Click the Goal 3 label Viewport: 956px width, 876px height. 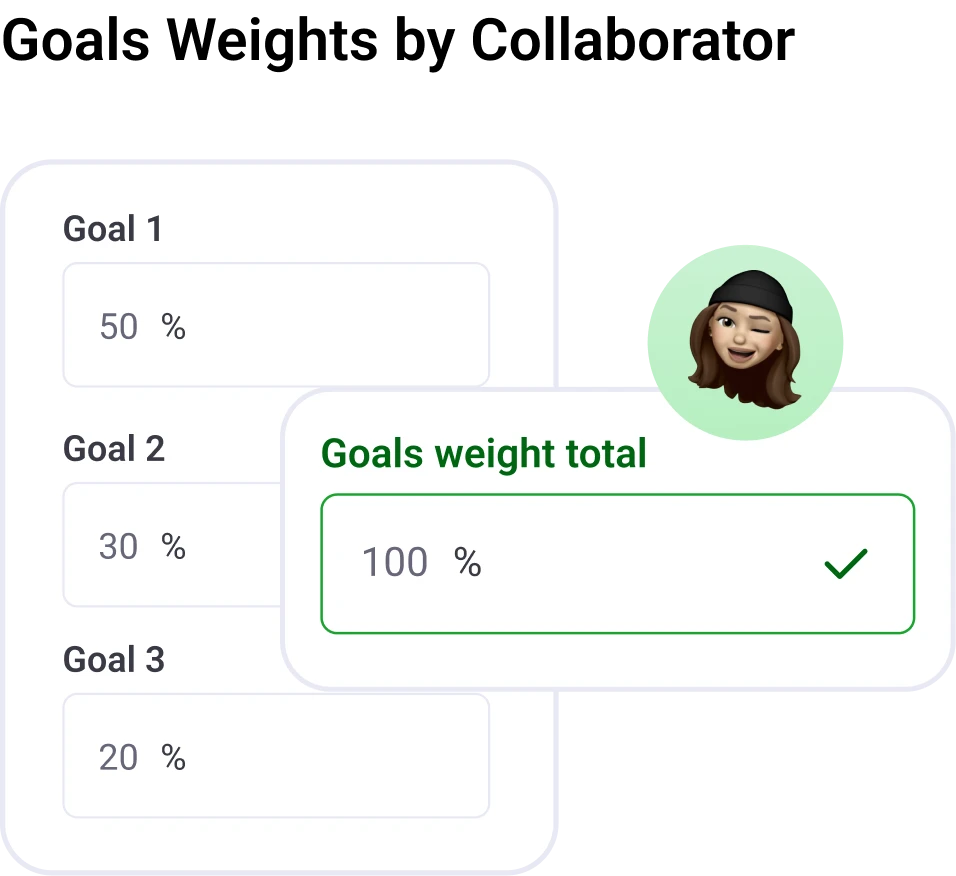point(113,660)
